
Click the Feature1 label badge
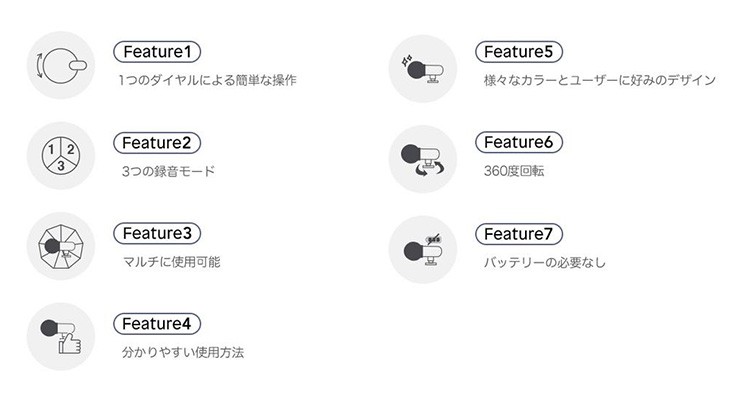[157, 52]
